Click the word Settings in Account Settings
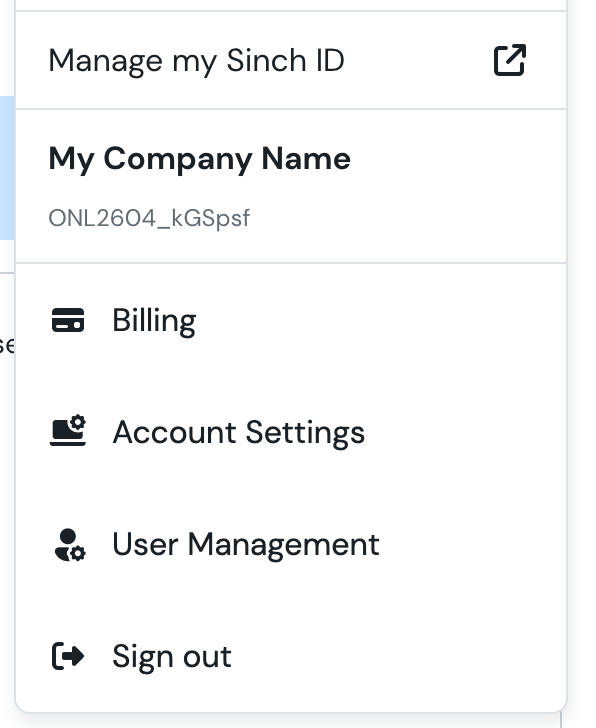The height and width of the screenshot is (728, 596). 305,433
